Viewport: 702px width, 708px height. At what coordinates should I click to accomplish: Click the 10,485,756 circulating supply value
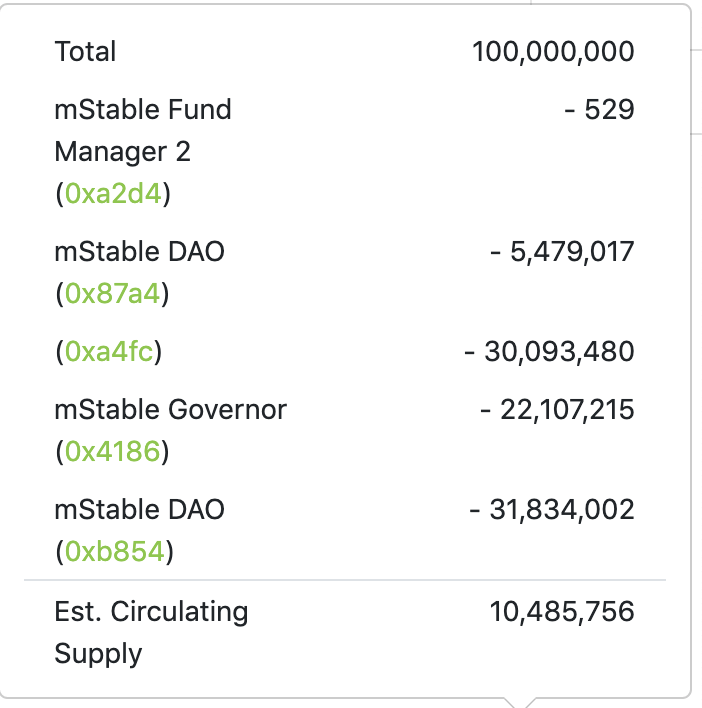[562, 612]
